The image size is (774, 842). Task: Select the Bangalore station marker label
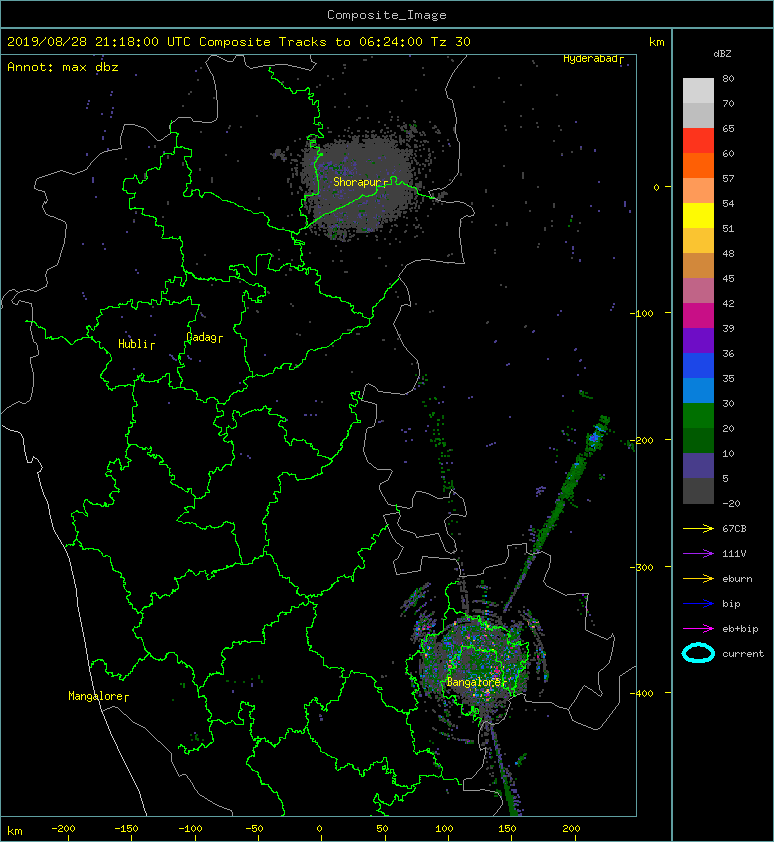[x=476, y=683]
